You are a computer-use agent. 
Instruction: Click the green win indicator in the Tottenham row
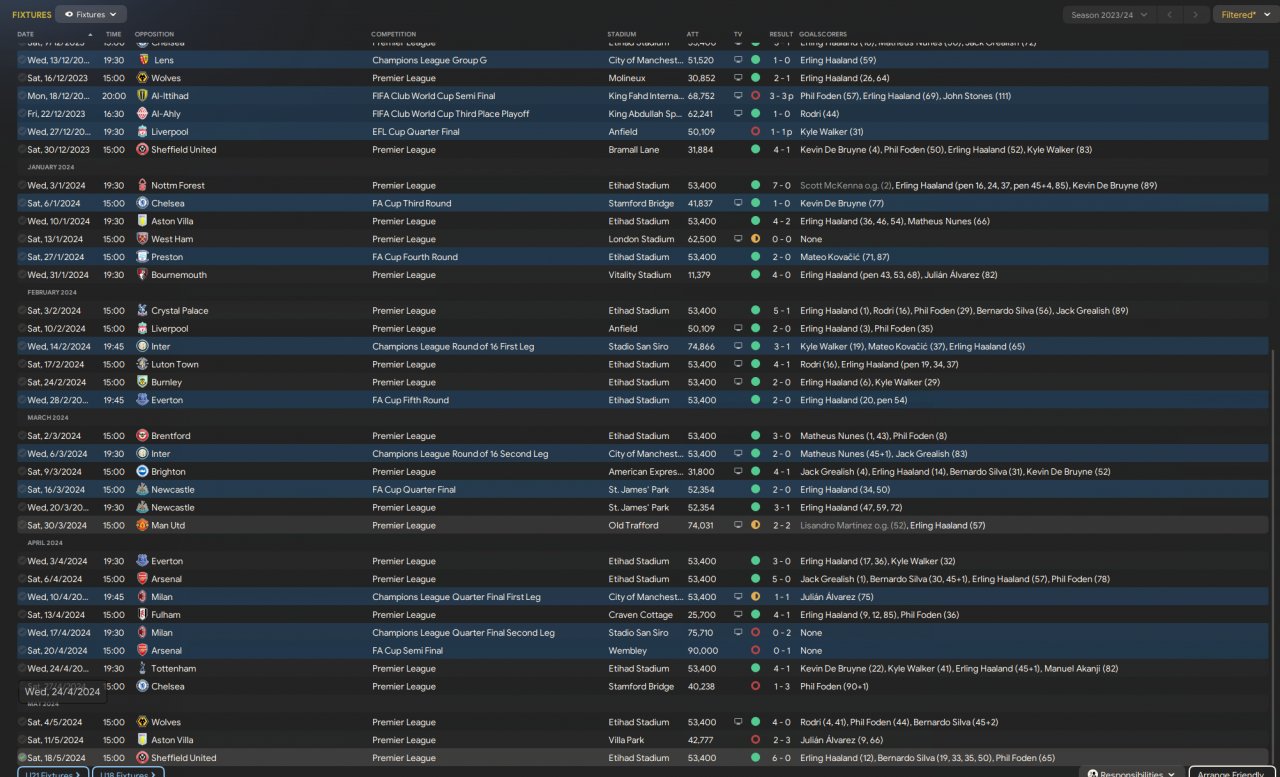point(755,669)
